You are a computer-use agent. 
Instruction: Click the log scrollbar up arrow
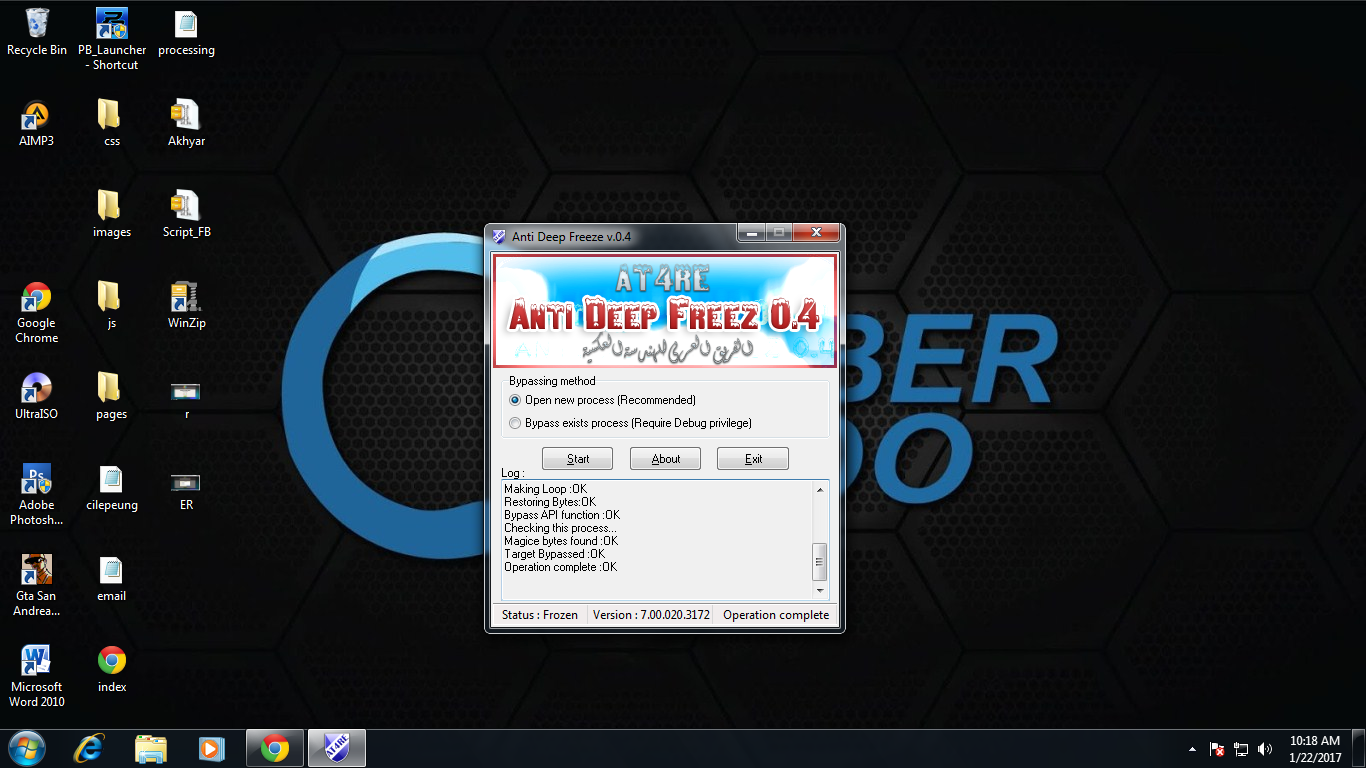820,490
